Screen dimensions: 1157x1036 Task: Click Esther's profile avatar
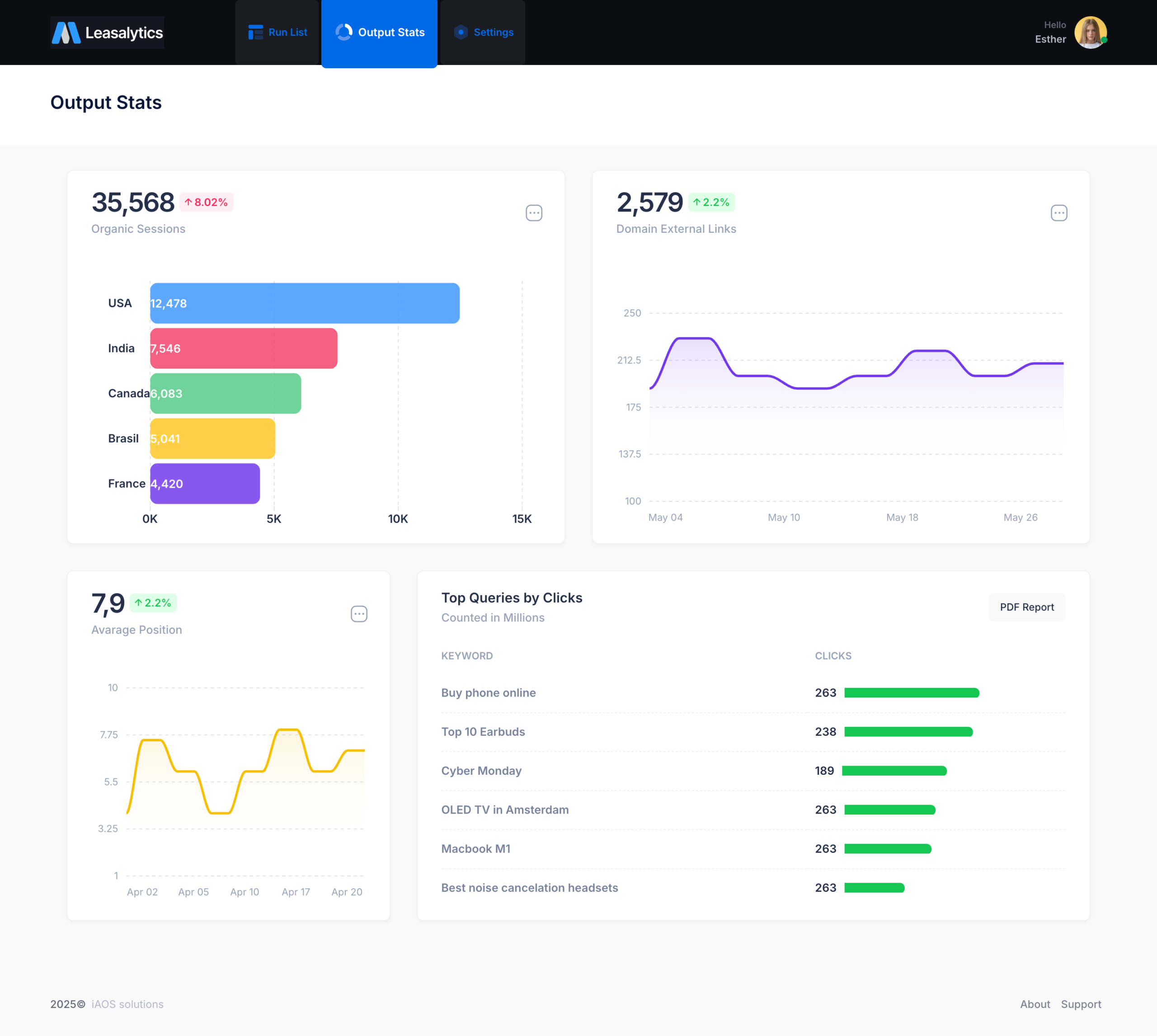point(1090,33)
